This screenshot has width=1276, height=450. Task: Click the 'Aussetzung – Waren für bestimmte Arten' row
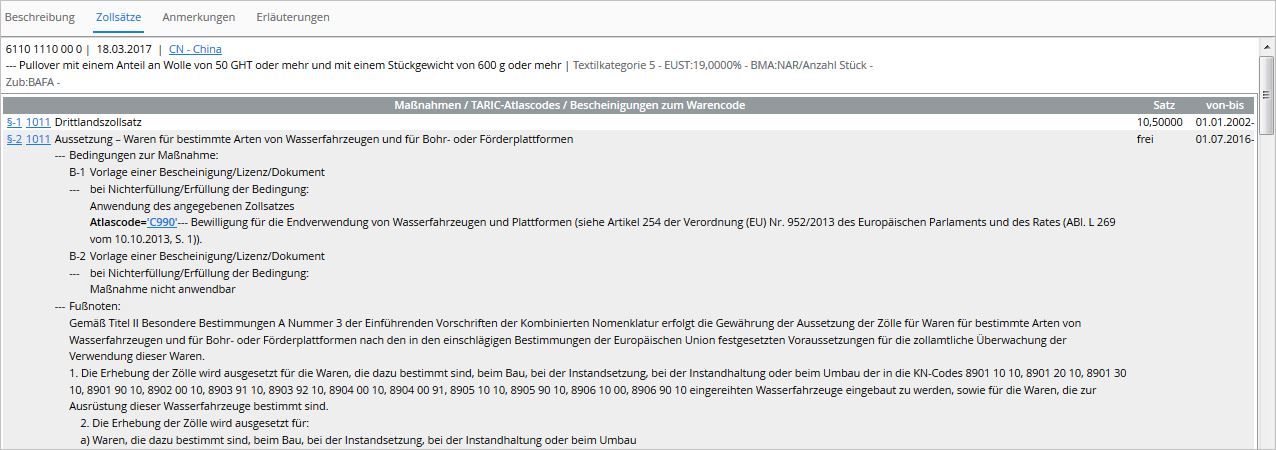coord(314,139)
